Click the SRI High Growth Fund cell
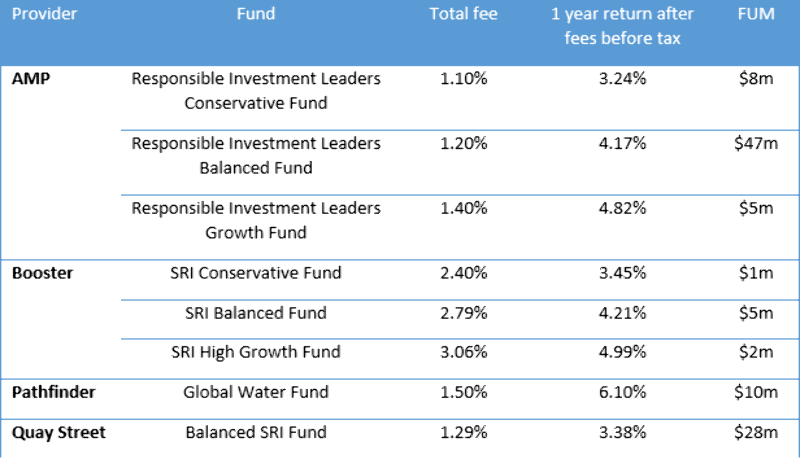 point(256,351)
